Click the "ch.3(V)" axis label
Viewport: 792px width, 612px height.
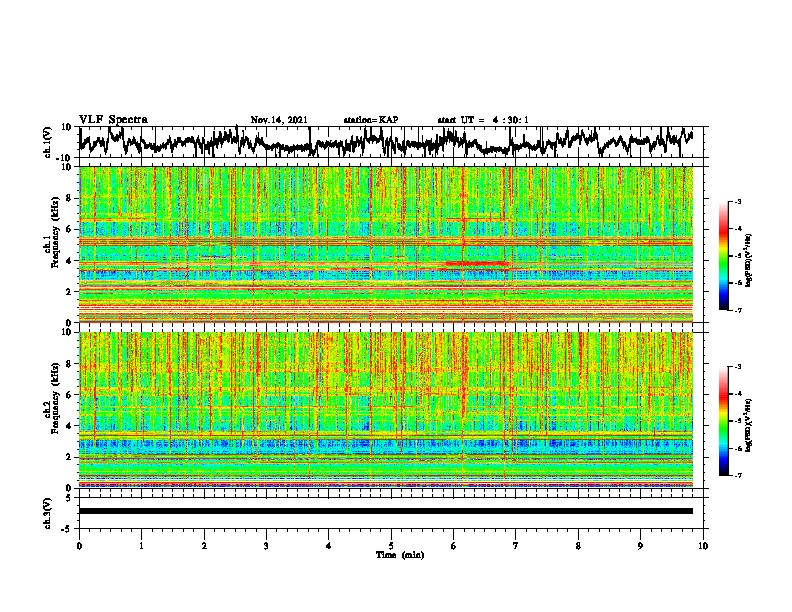(48, 513)
